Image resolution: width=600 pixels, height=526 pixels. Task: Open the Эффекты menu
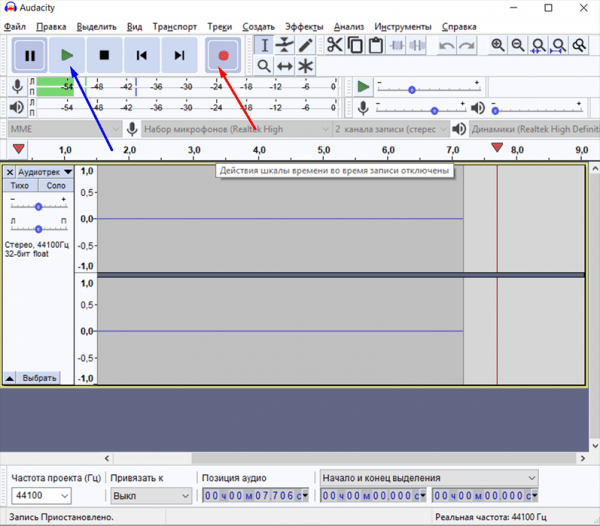tap(304, 27)
